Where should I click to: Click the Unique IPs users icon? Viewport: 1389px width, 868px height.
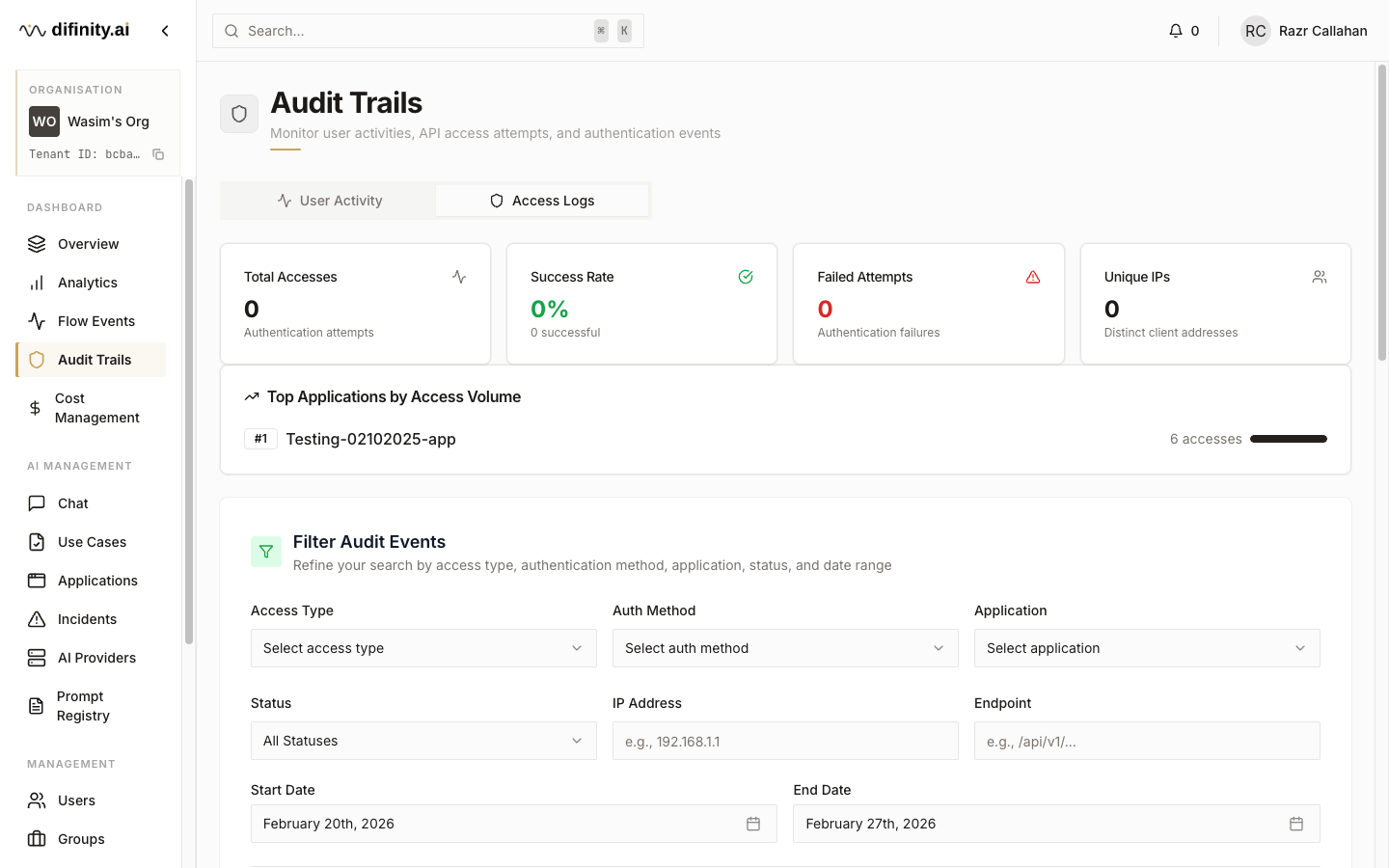click(x=1320, y=277)
